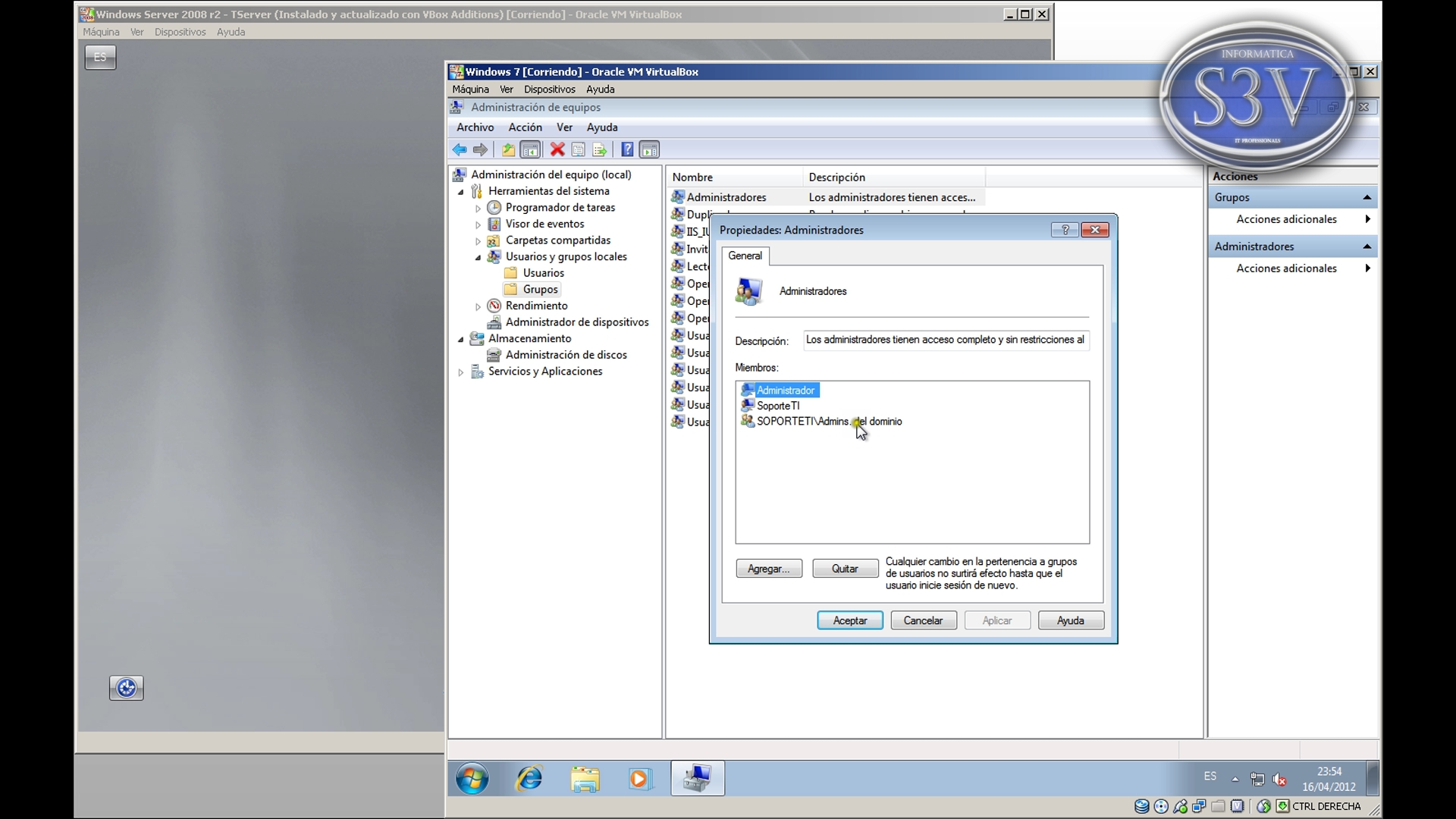Click the red X Delete toolbar icon

click(x=557, y=150)
